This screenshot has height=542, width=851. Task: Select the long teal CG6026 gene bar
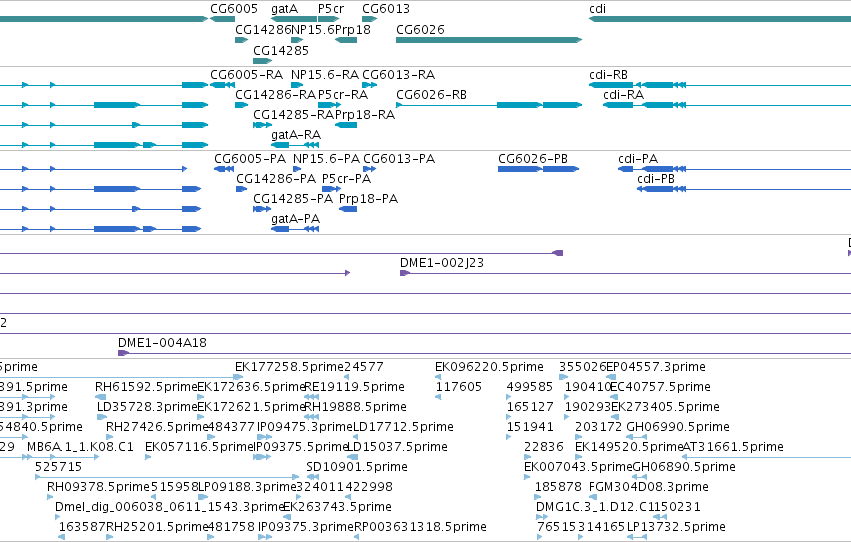click(489, 40)
